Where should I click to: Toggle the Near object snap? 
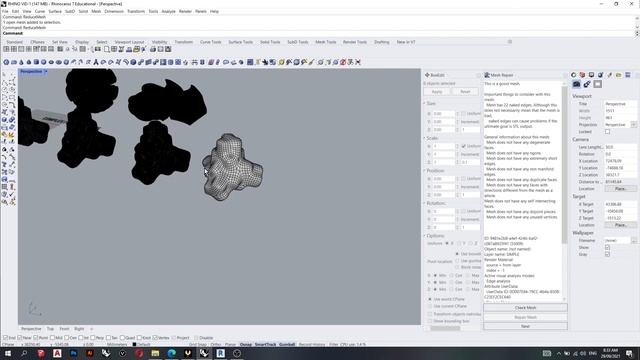coord(20,338)
